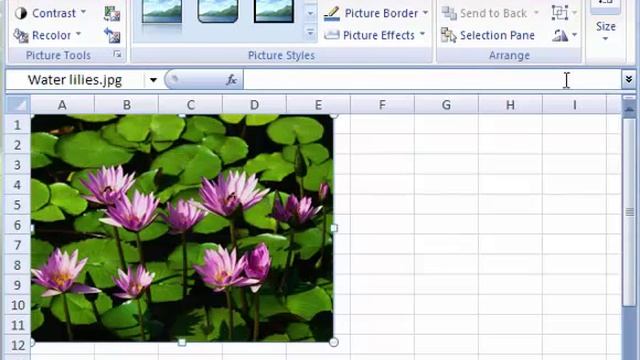Click the picture's bottom-middle resize handle
The width and height of the screenshot is (640, 360).
click(x=182, y=342)
